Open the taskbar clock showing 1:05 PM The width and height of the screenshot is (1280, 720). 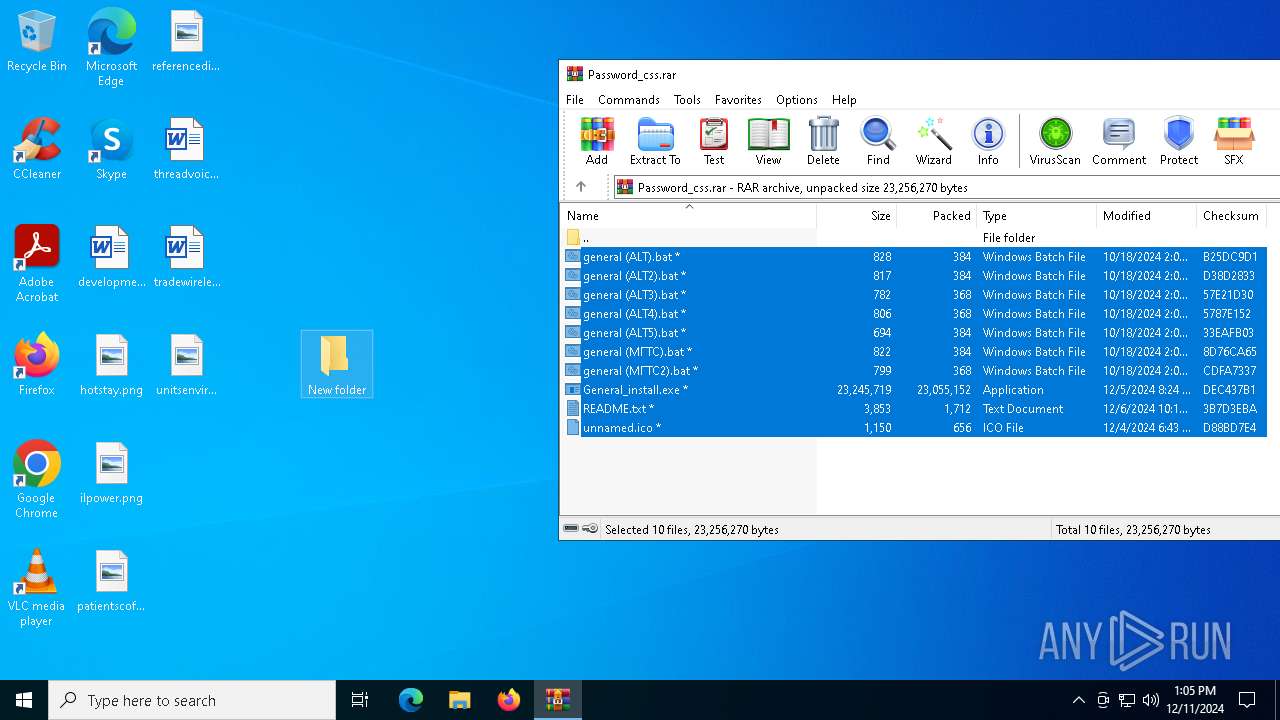(1195, 700)
